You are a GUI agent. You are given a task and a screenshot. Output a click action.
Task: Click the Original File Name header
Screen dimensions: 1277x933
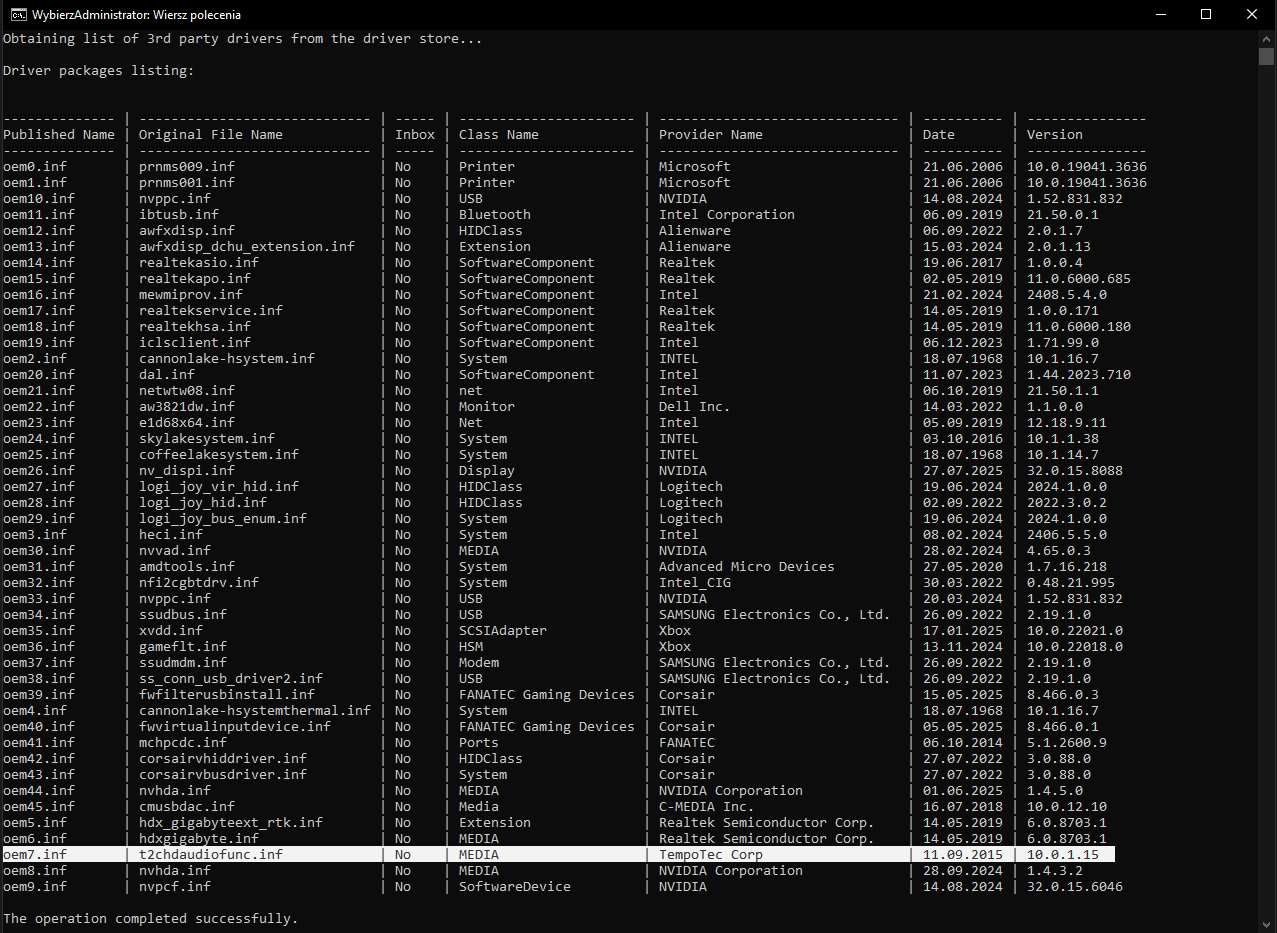pos(211,135)
